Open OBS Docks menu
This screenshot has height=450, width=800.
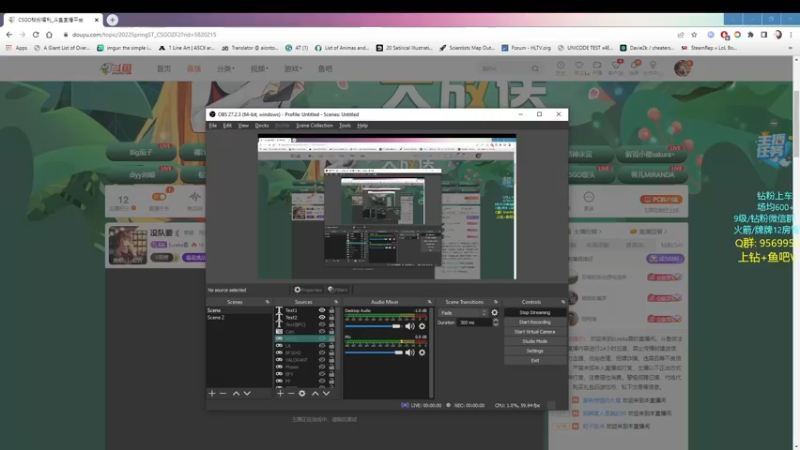click(262, 126)
